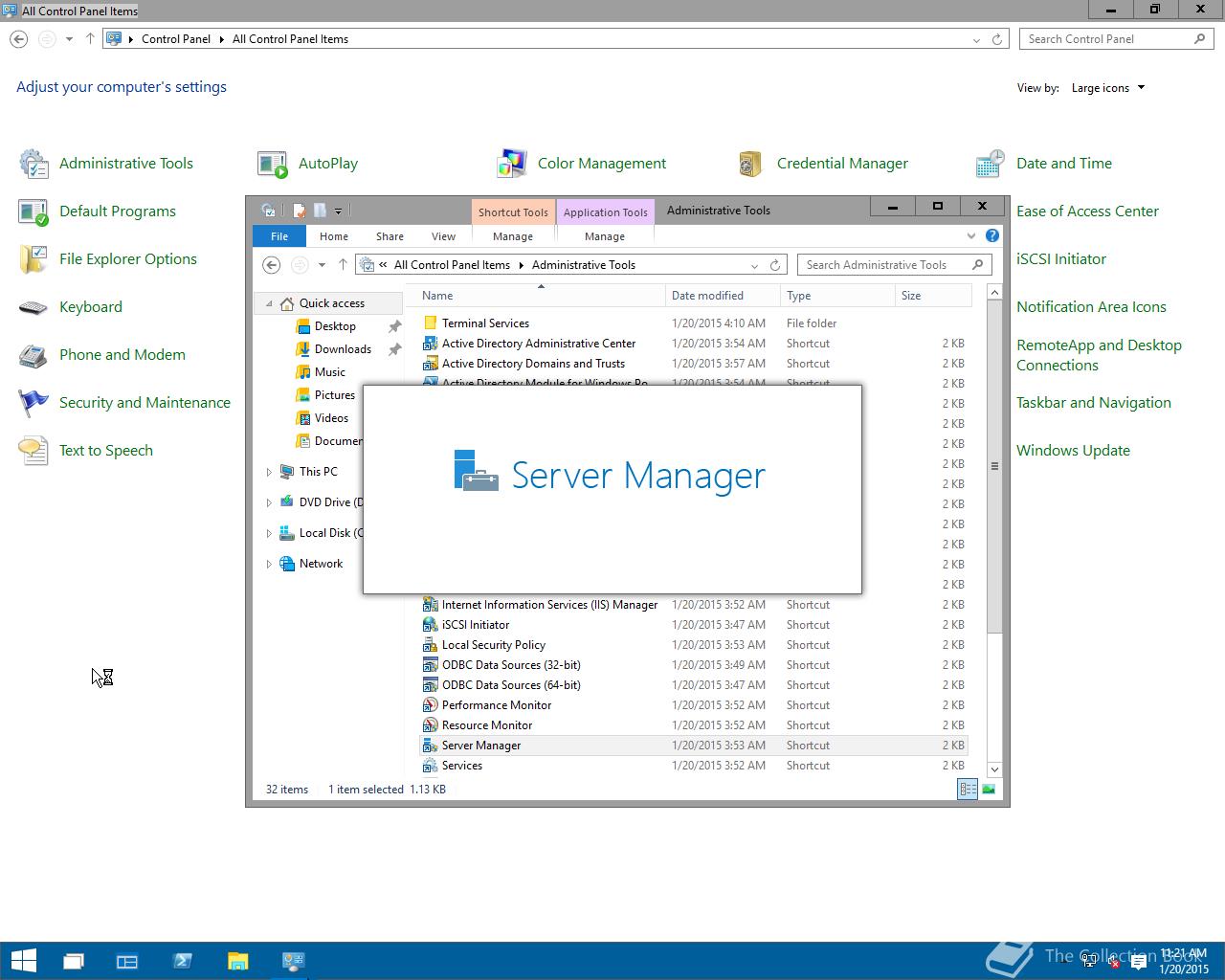This screenshot has width=1225, height=980.
Task: Click the Properties icon in Explorer quick access toolbar
Action: click(x=300, y=211)
